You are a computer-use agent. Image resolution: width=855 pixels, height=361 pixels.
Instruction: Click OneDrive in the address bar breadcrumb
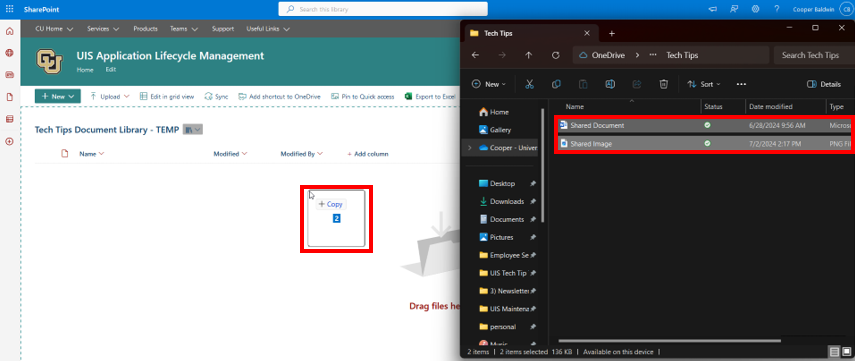coord(608,55)
